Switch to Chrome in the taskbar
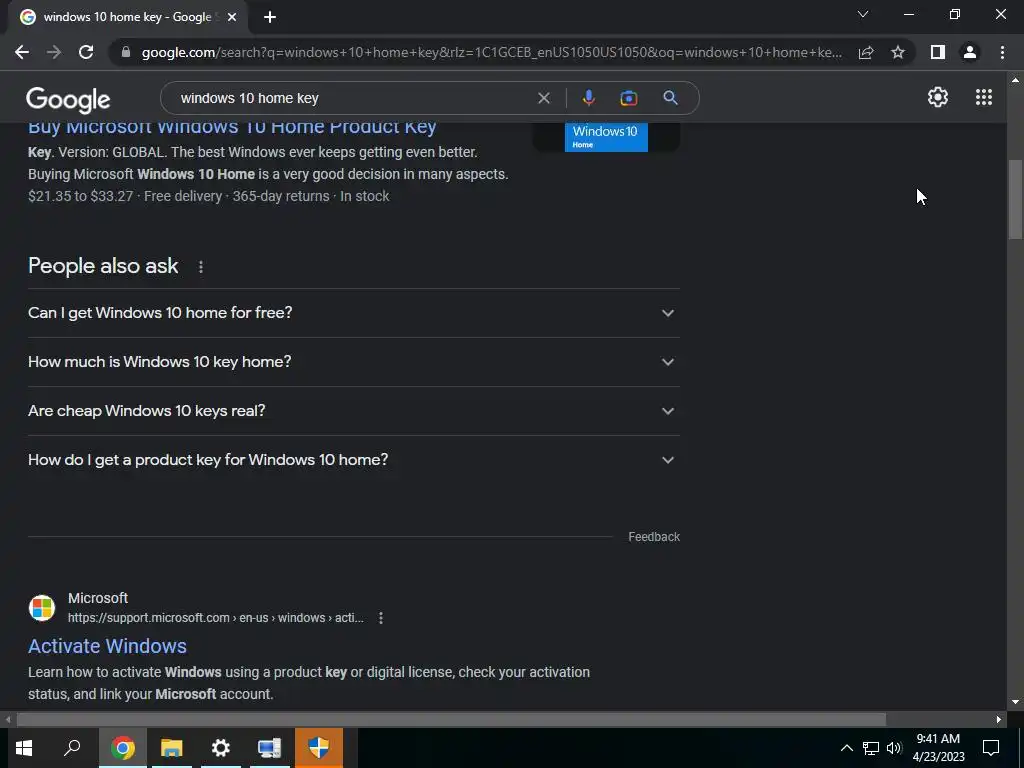 point(123,748)
